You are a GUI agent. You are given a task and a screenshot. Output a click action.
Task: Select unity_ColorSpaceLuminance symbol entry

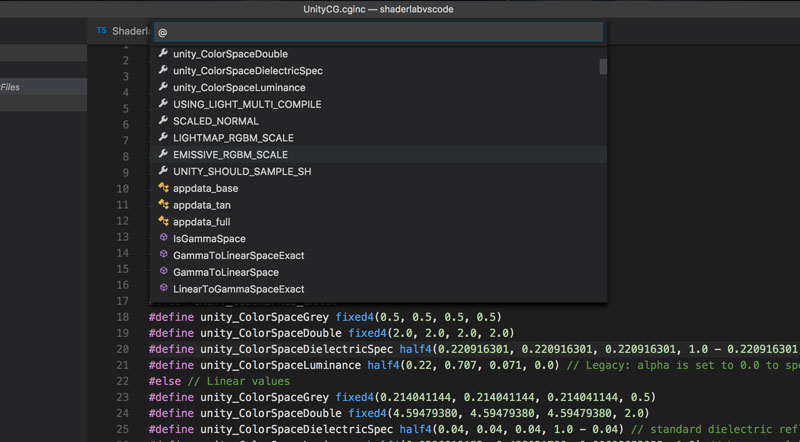coord(378,87)
